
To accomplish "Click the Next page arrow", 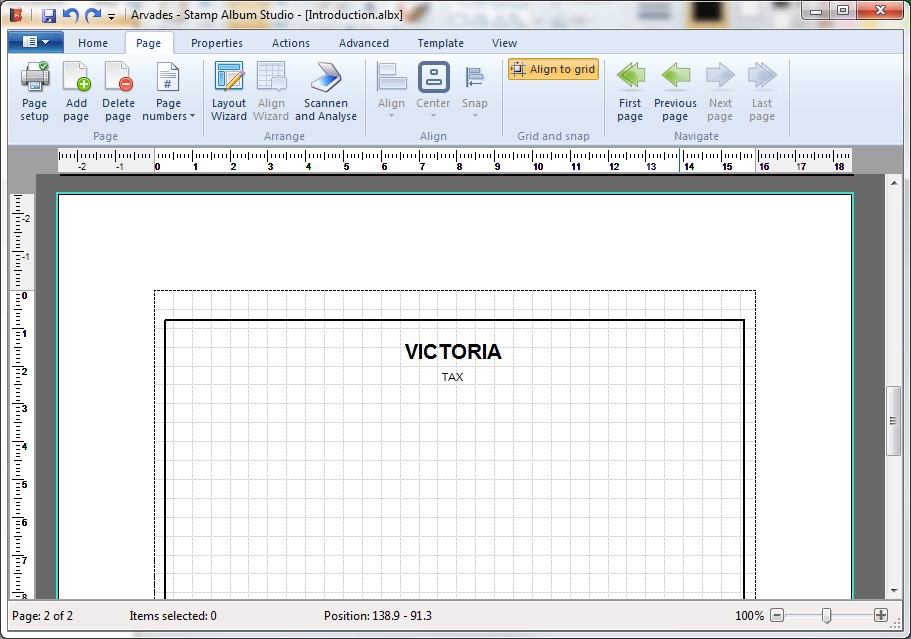I will (x=720, y=92).
